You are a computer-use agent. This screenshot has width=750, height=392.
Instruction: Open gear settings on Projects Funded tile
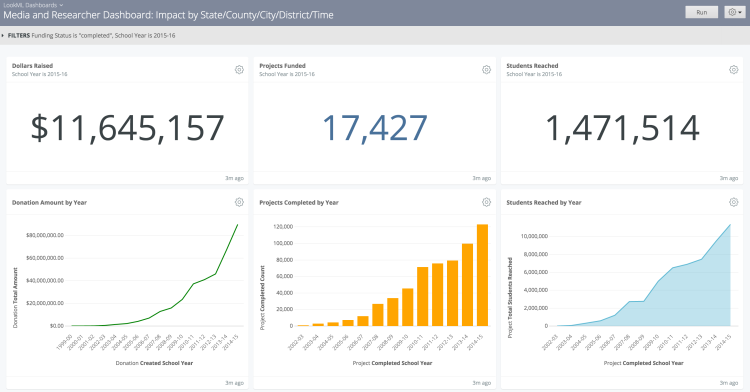(x=486, y=70)
